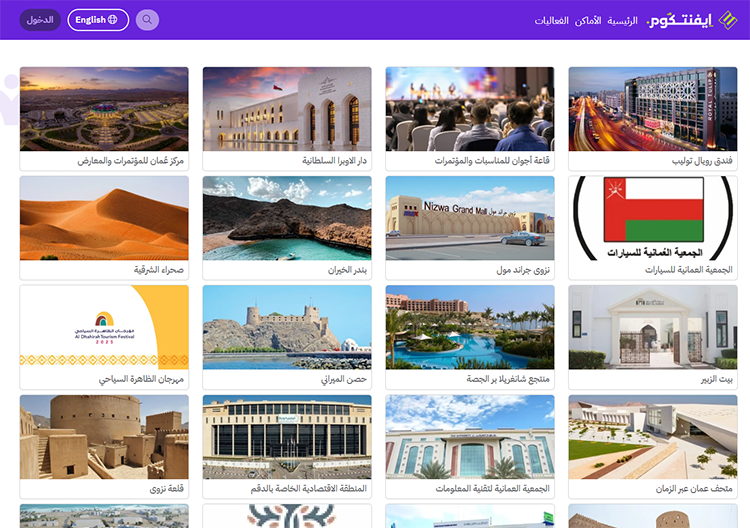Select the قاعة أجوان conference hall image
750x528 pixels.
pos(470,109)
